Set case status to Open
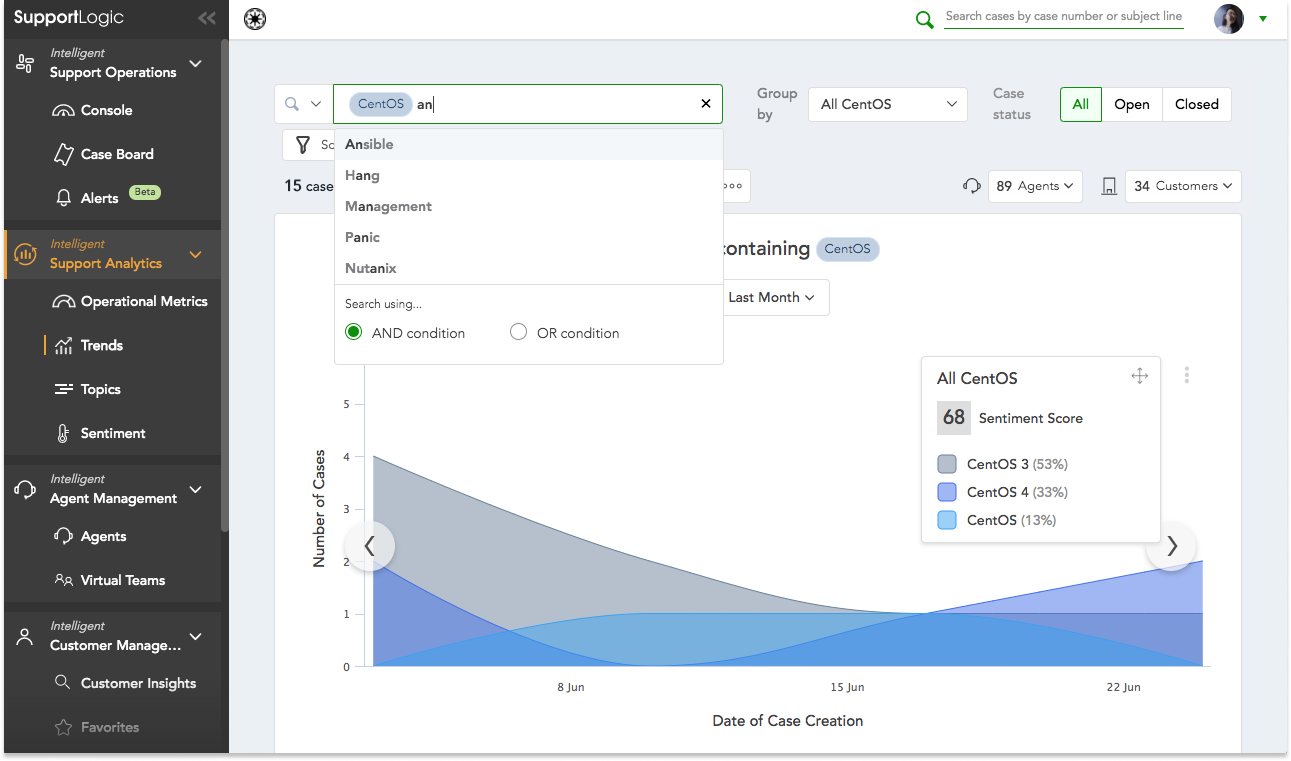The width and height of the screenshot is (1291, 761). [1132, 104]
